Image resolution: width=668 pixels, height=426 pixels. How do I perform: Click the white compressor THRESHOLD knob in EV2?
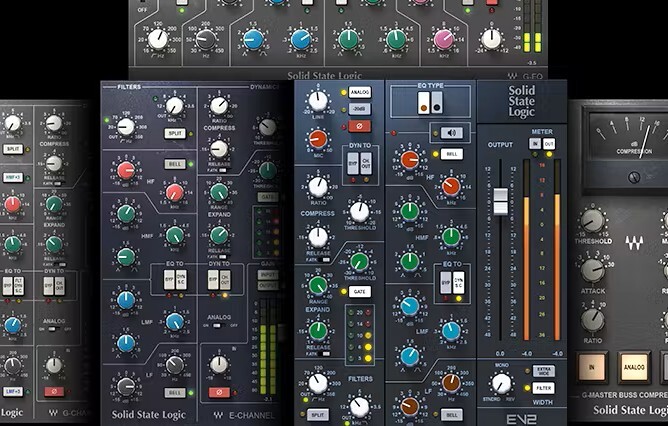[360, 212]
